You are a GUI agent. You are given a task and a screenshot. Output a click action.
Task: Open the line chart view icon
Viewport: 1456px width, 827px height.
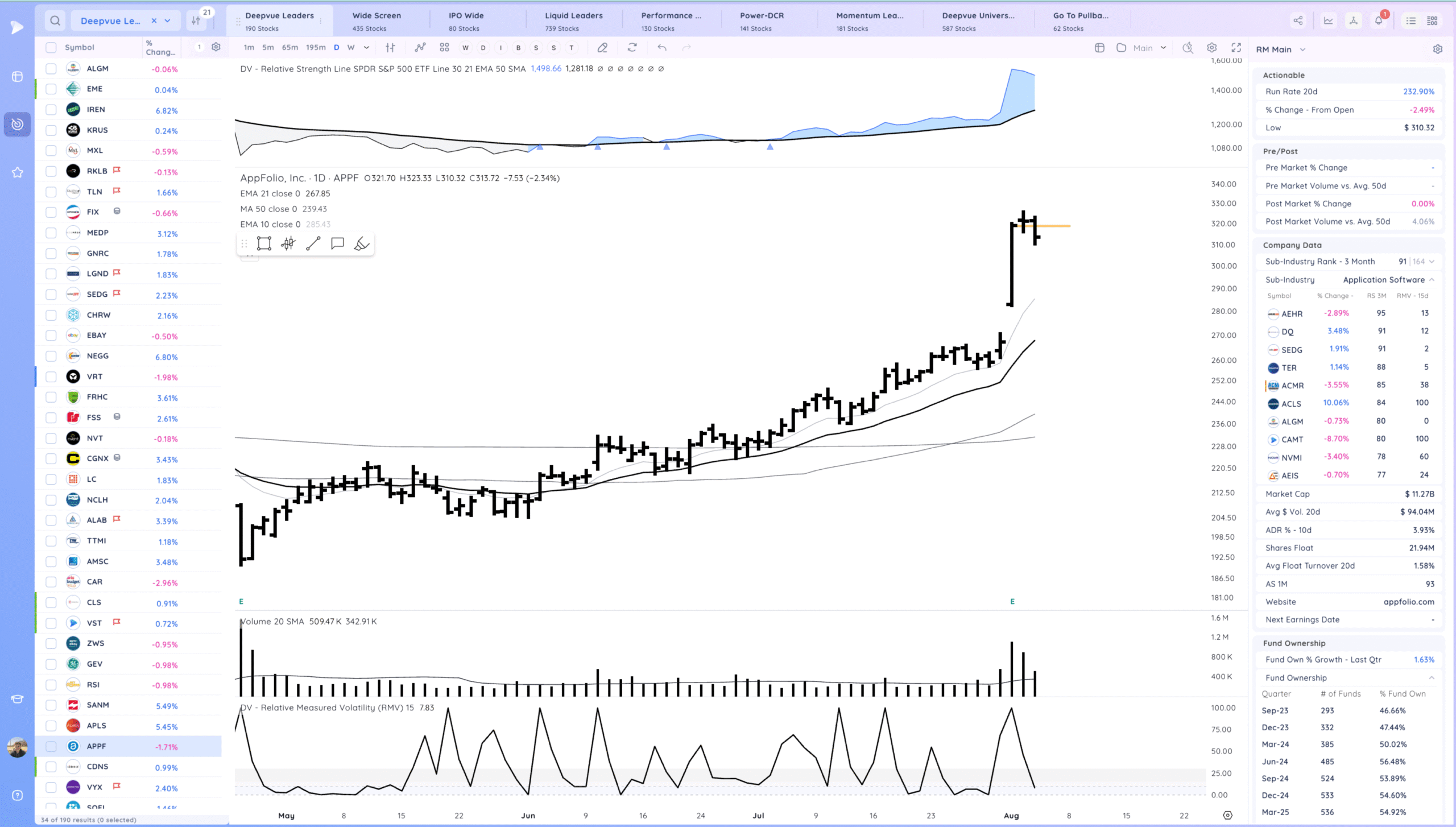(x=1329, y=21)
